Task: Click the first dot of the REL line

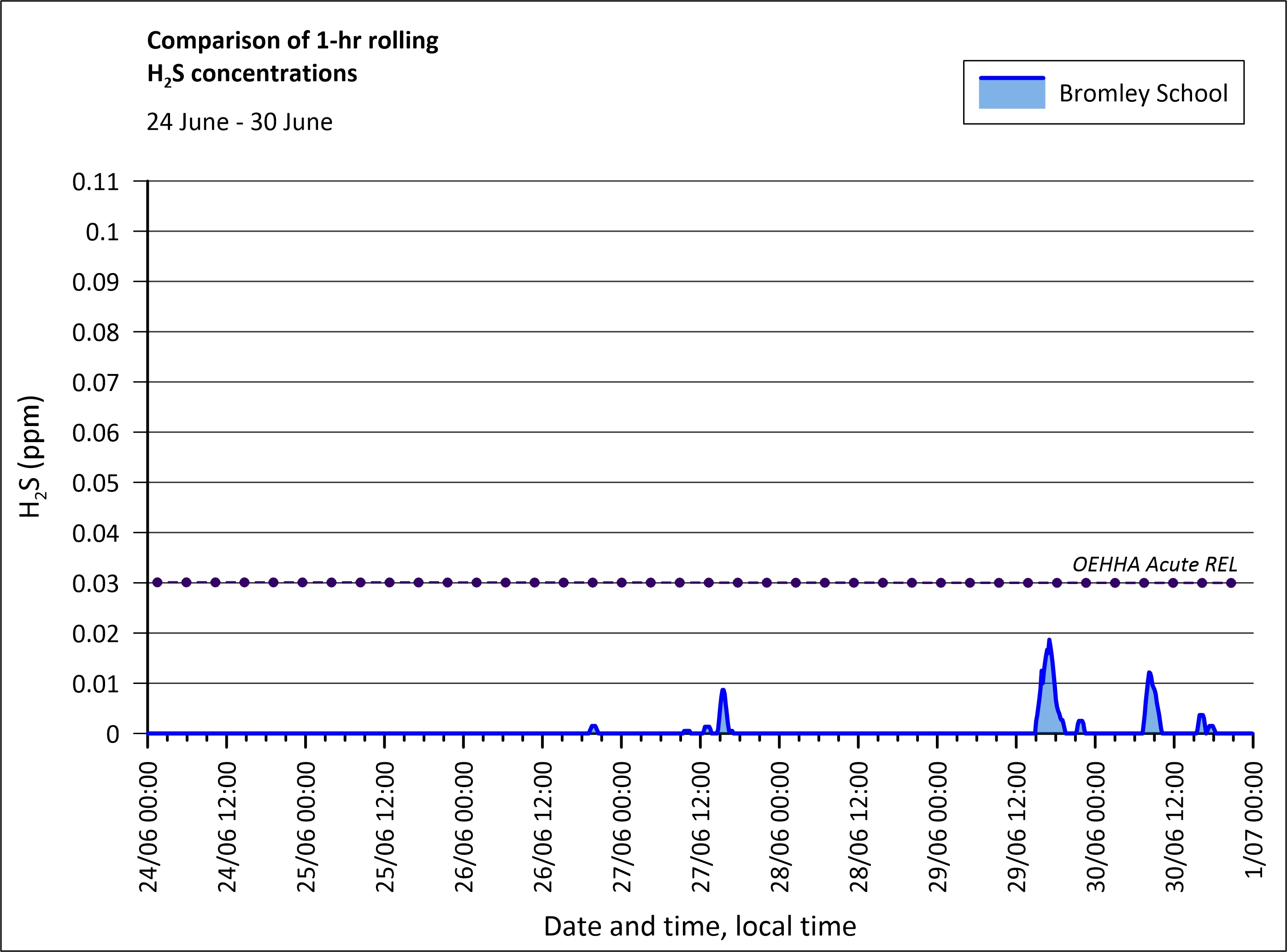Action: point(158,583)
